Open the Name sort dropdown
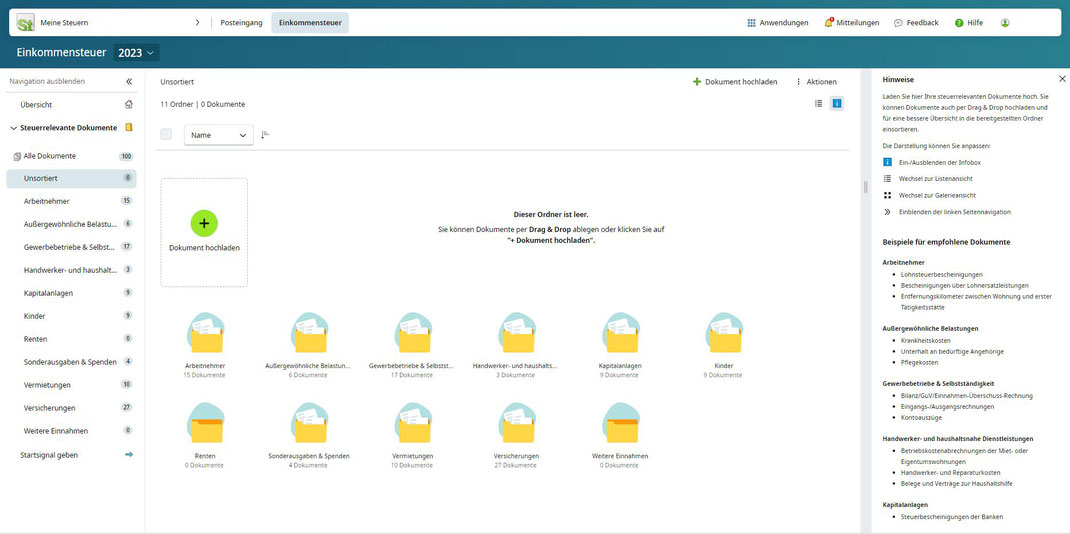The width and height of the screenshot is (1070, 534). click(x=218, y=135)
